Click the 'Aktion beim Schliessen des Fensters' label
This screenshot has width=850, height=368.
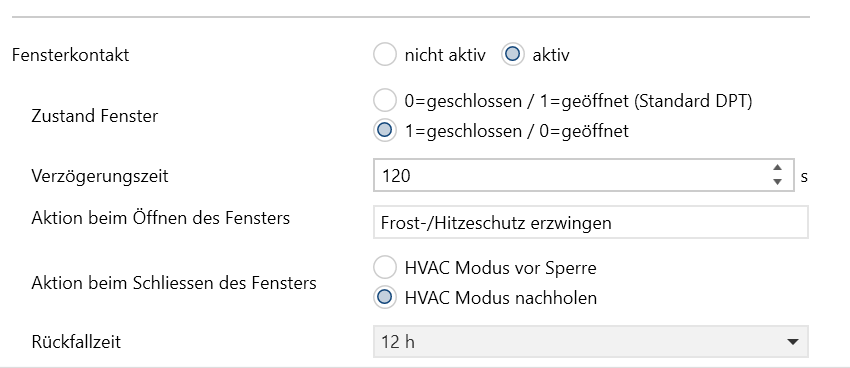[174, 283]
